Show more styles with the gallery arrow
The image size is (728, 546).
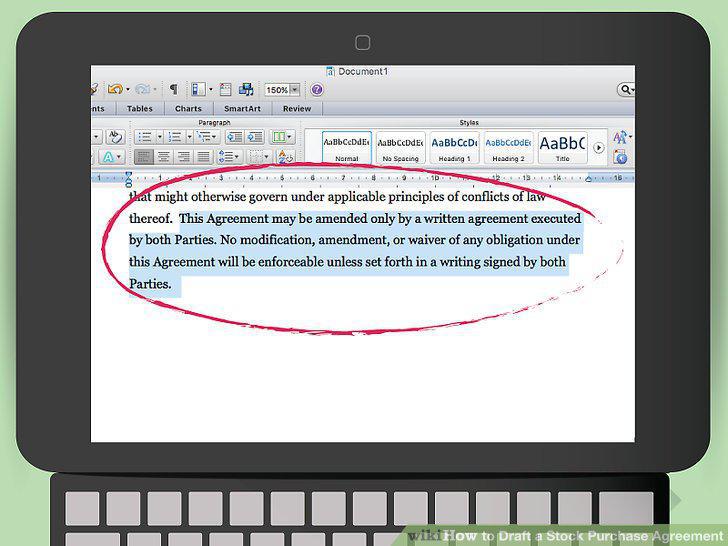(598, 148)
